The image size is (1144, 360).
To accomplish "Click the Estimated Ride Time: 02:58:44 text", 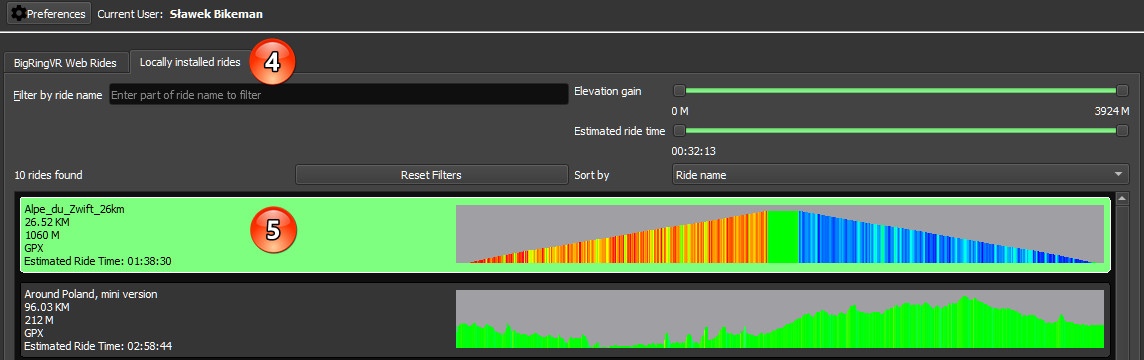I will click(x=98, y=346).
